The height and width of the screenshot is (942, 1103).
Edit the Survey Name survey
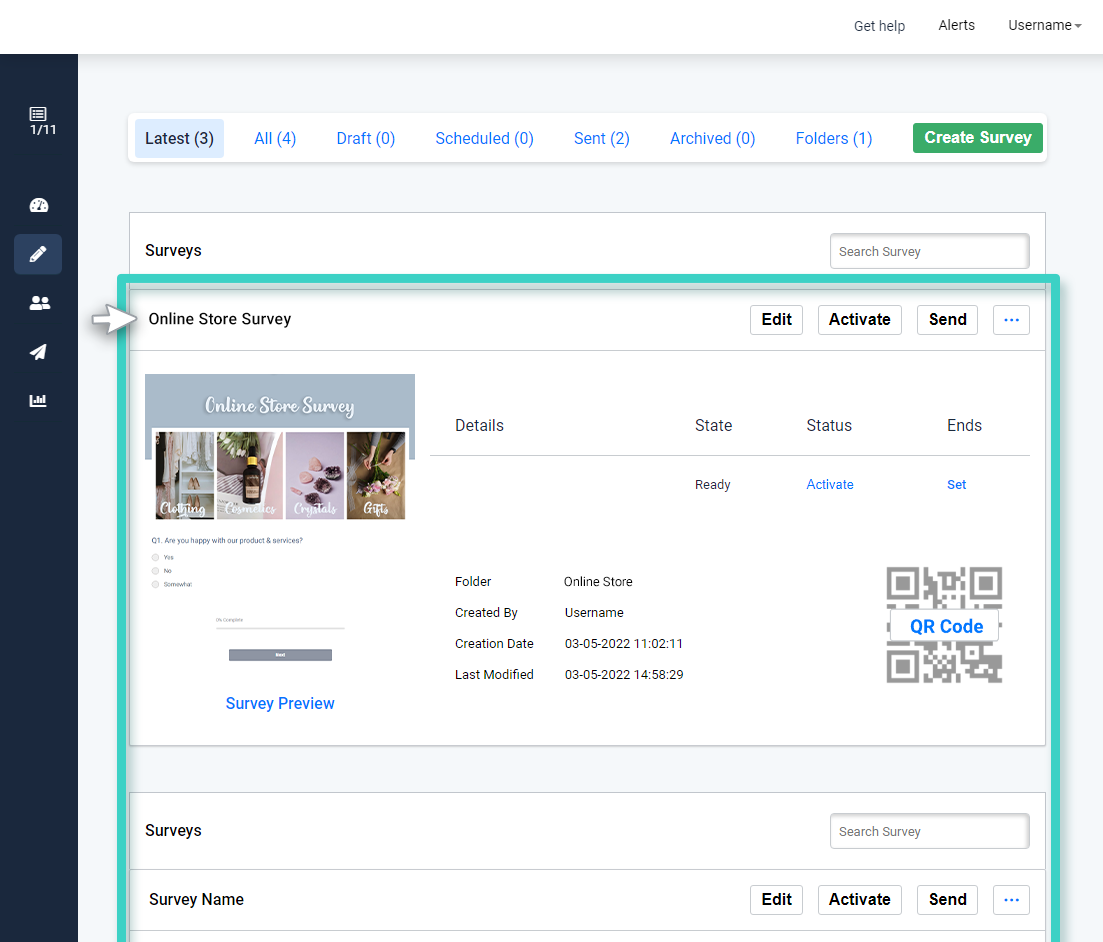777,900
